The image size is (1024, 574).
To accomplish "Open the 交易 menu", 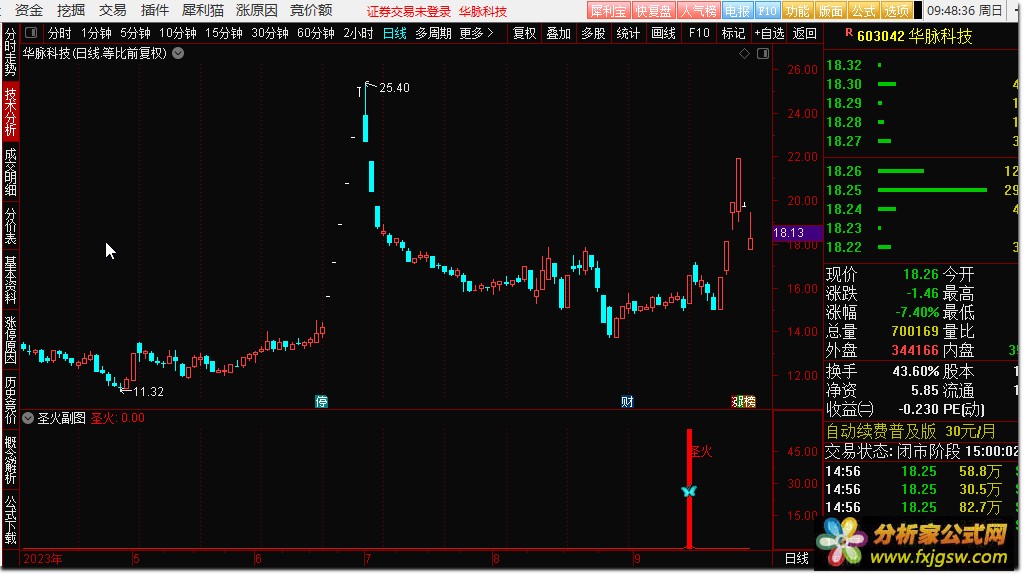I will click(112, 10).
